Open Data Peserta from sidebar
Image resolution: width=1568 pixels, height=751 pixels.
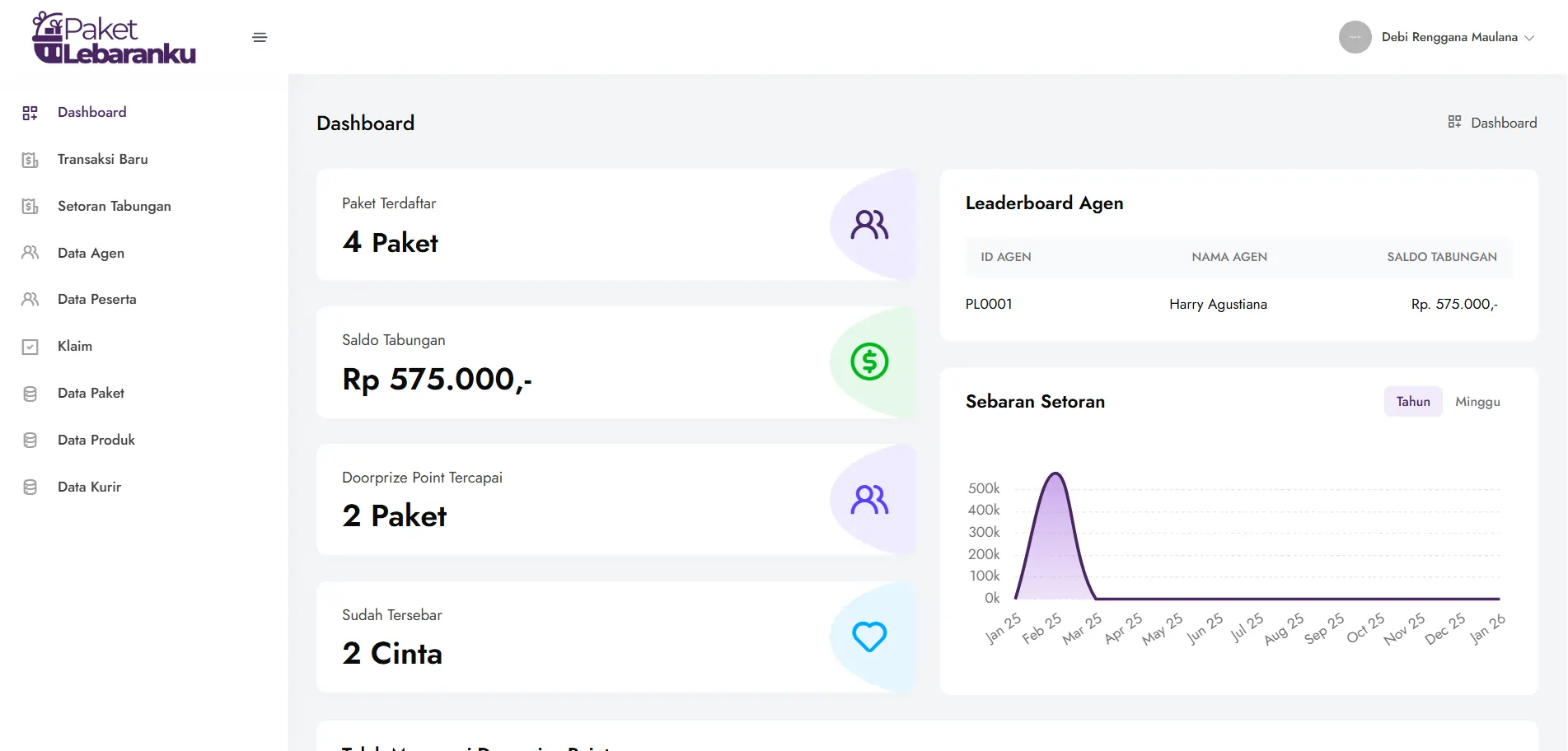point(96,300)
